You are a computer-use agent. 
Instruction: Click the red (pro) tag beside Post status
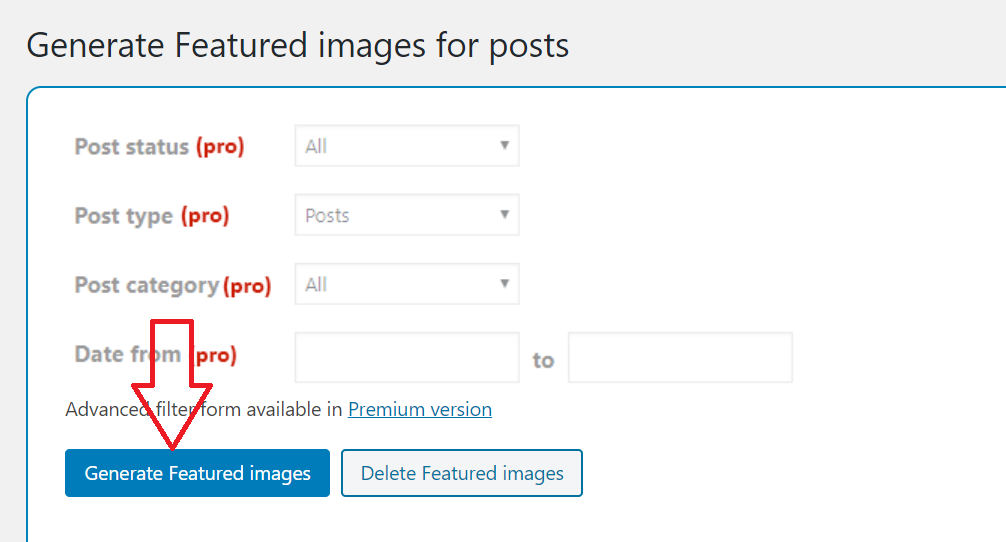pos(220,147)
